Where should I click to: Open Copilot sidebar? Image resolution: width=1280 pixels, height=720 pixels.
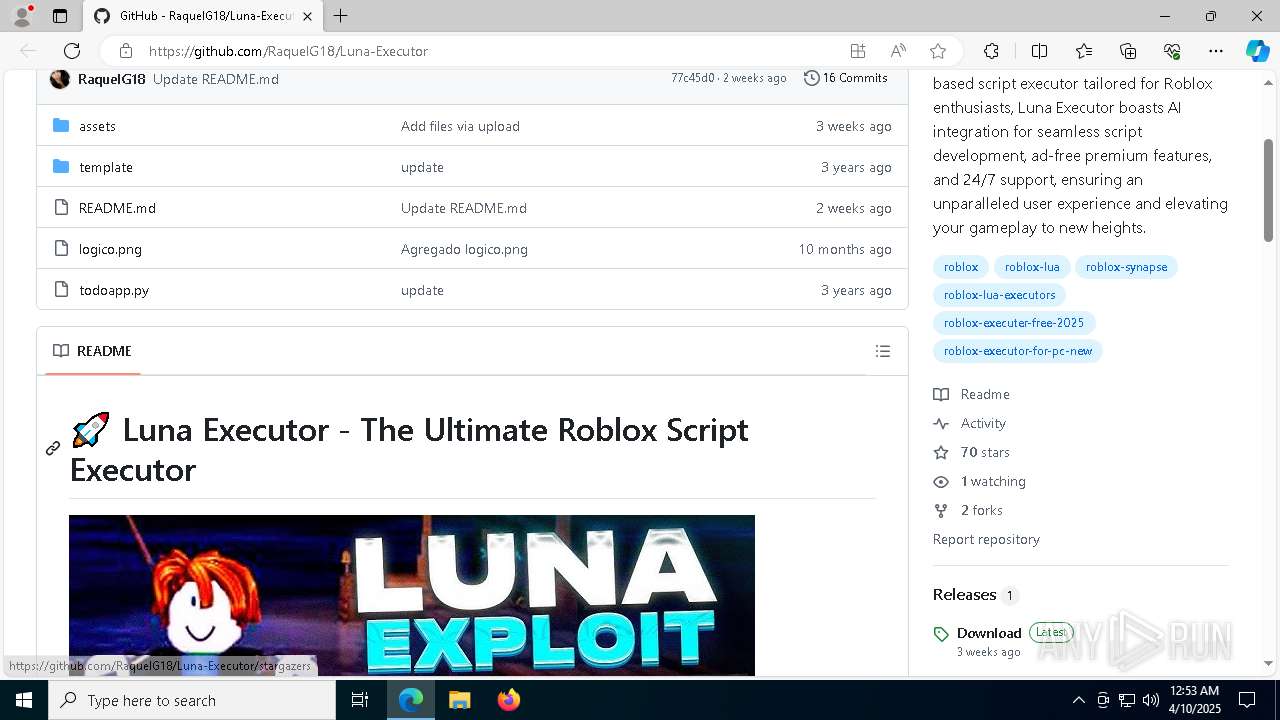(1257, 51)
